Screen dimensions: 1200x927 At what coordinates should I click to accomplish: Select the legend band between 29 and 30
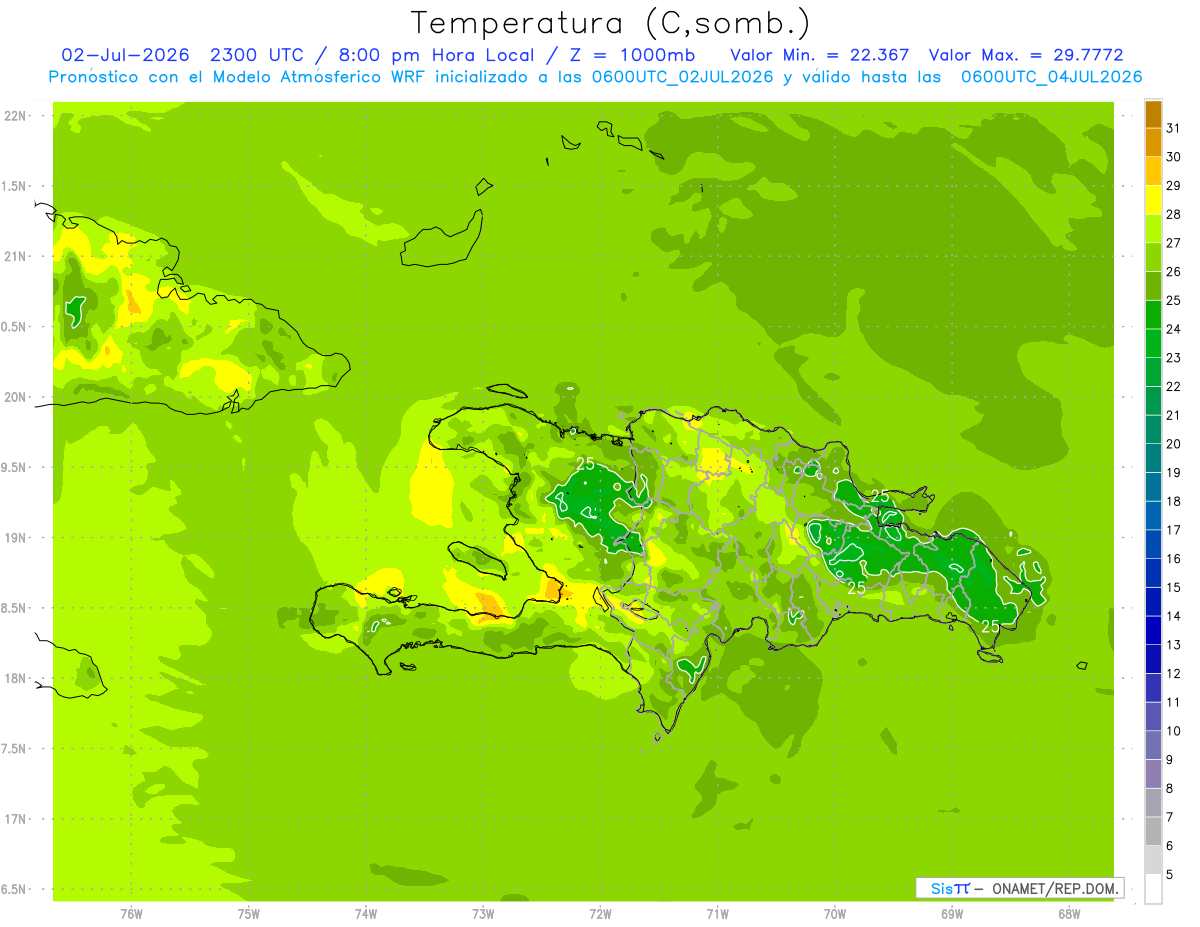pos(1153,171)
